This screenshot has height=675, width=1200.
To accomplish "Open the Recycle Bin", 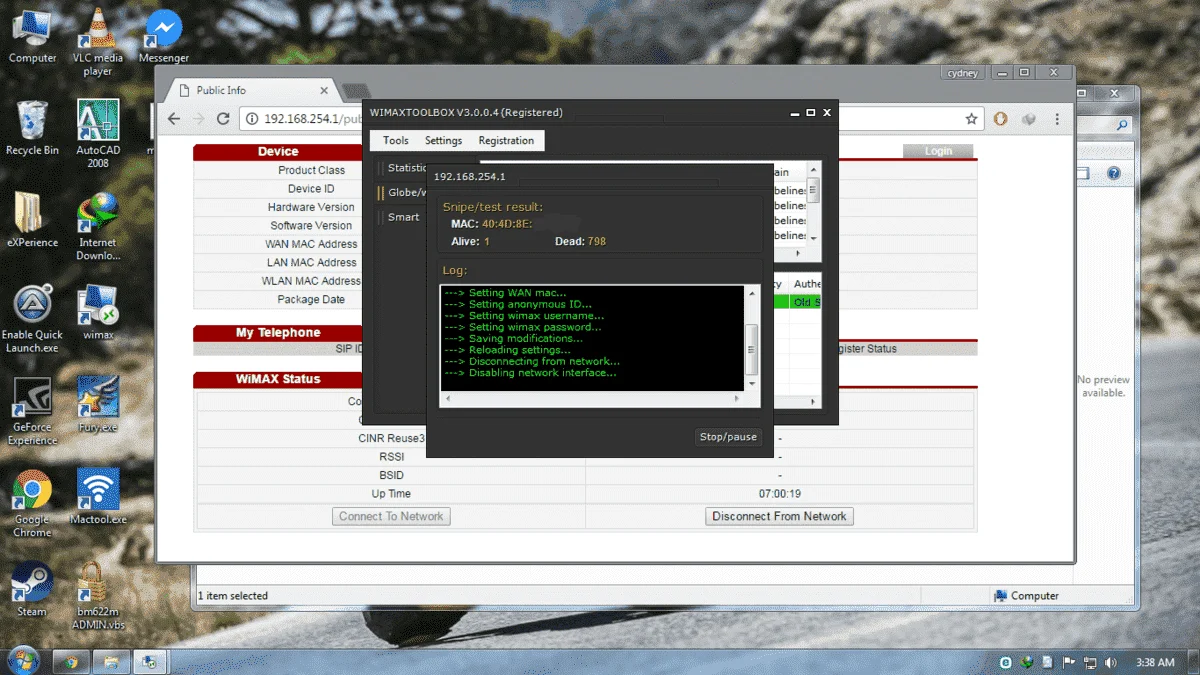I will tap(32, 127).
